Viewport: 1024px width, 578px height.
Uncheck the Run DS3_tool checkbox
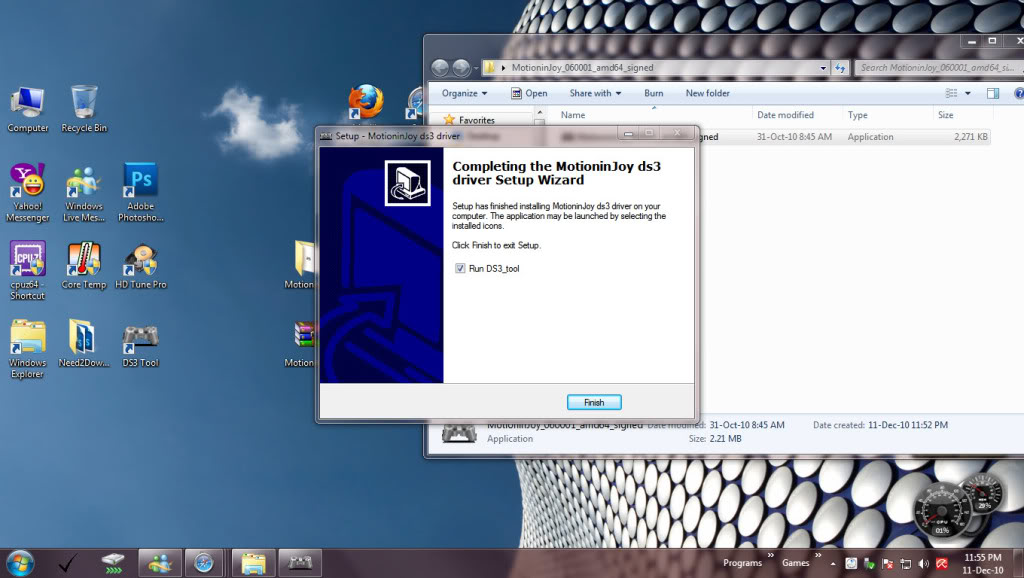tap(460, 268)
